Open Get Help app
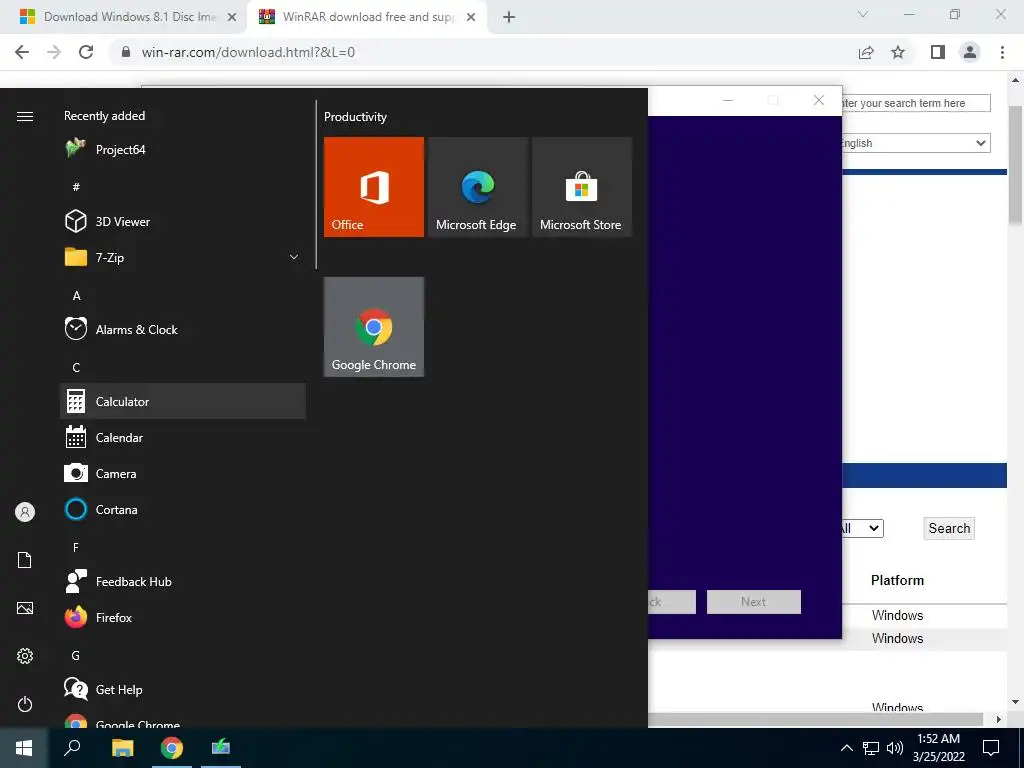The image size is (1024, 768). (x=183, y=689)
